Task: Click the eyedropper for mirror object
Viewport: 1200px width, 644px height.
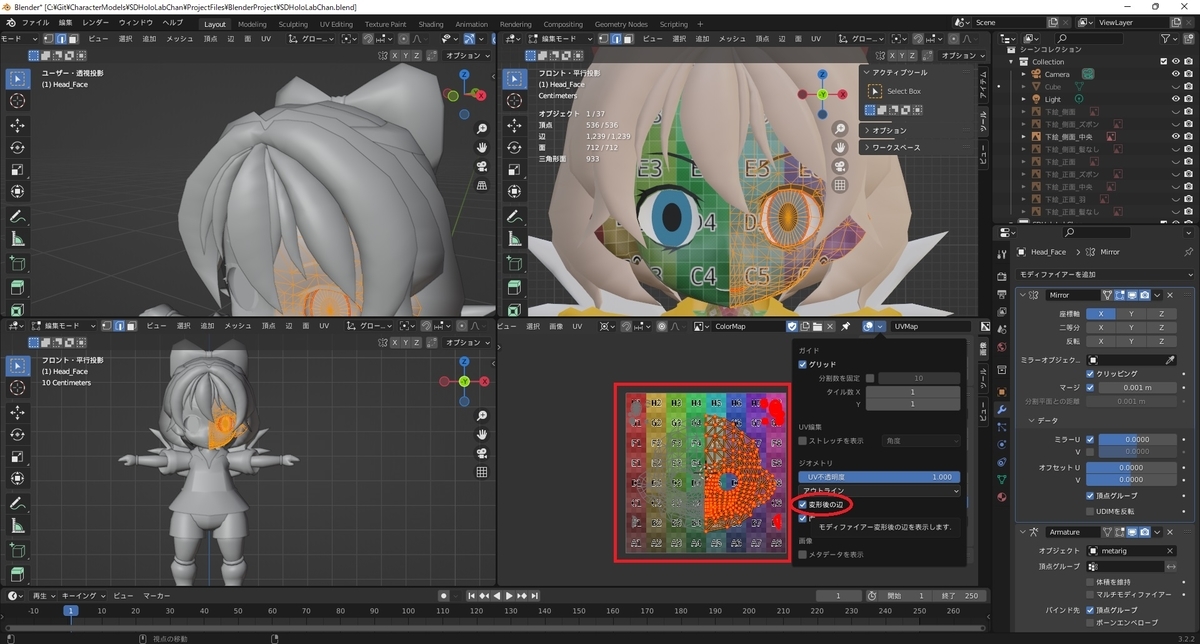Action: pos(1170,360)
